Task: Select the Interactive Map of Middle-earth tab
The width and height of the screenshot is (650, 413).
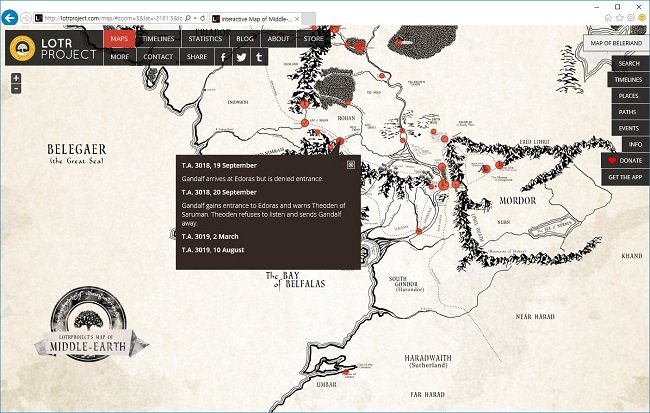Action: pos(256,19)
